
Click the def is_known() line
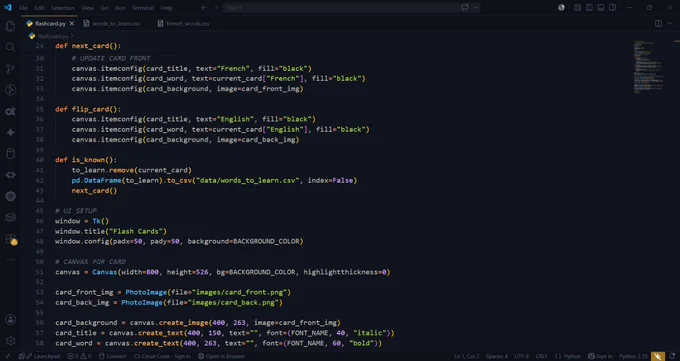tap(86, 160)
